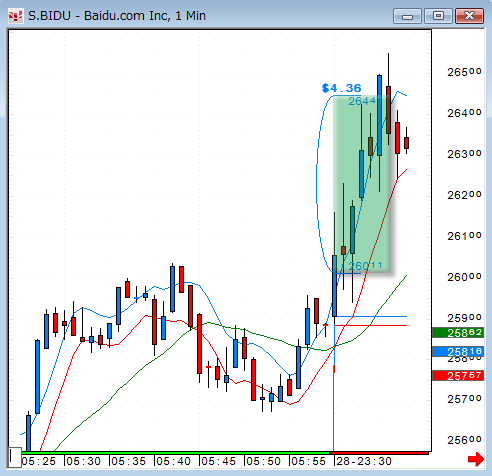Click the 05:40 time axis label

[x=173, y=461]
